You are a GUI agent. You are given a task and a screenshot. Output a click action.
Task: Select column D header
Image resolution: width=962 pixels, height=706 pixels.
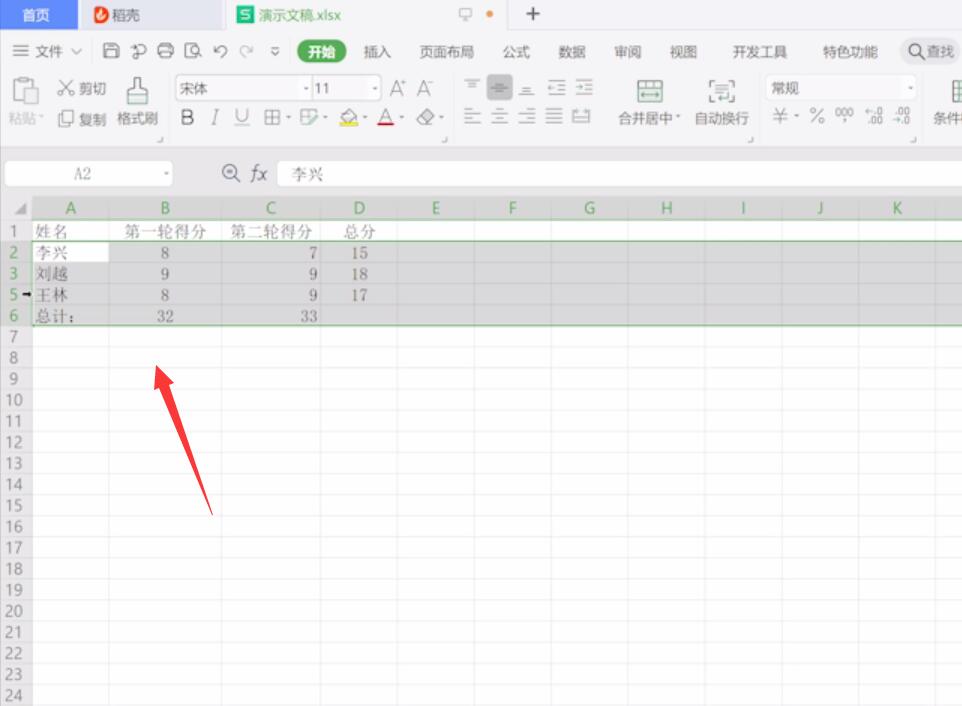(x=360, y=208)
